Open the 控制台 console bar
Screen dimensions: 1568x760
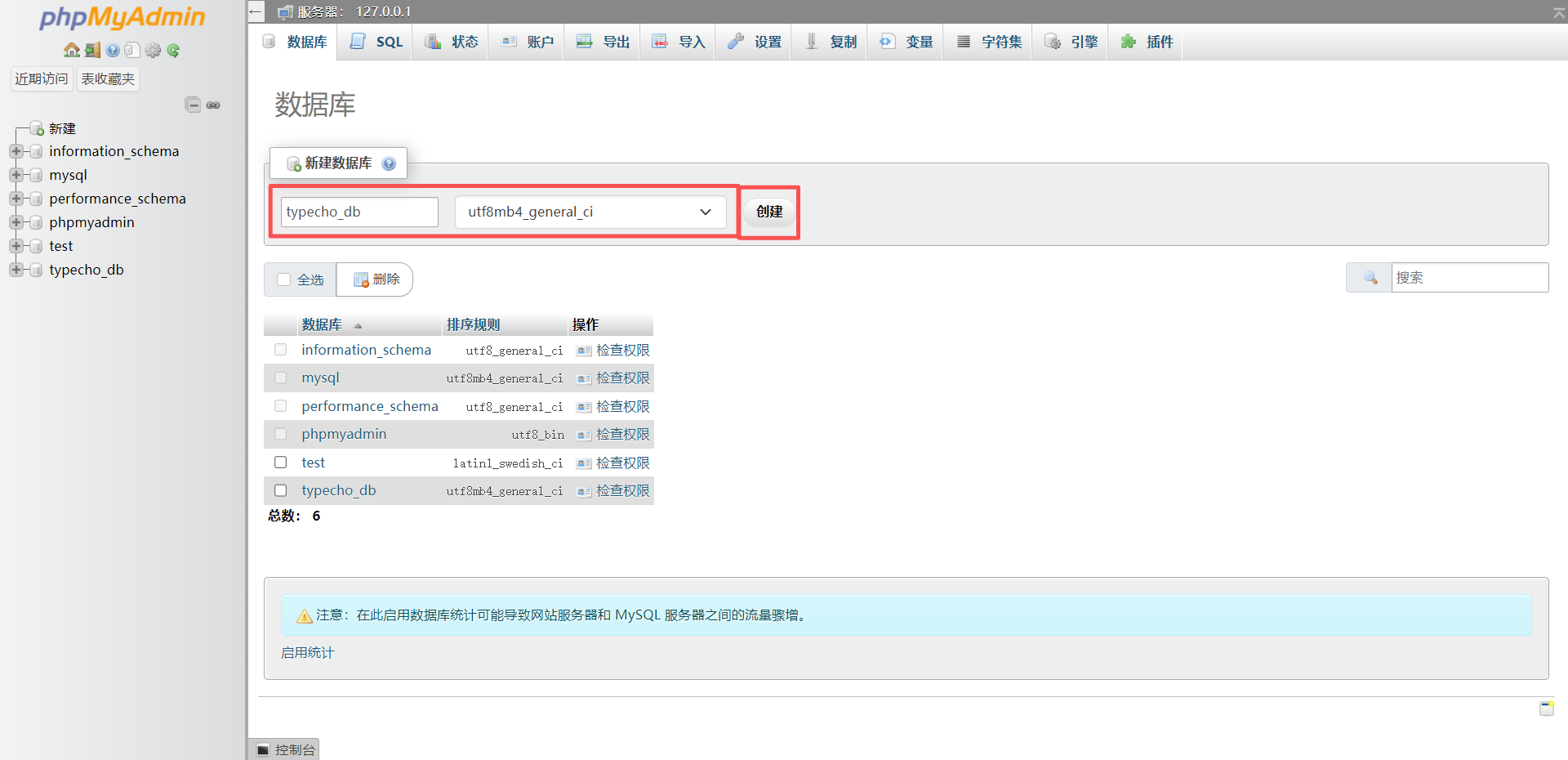click(285, 749)
